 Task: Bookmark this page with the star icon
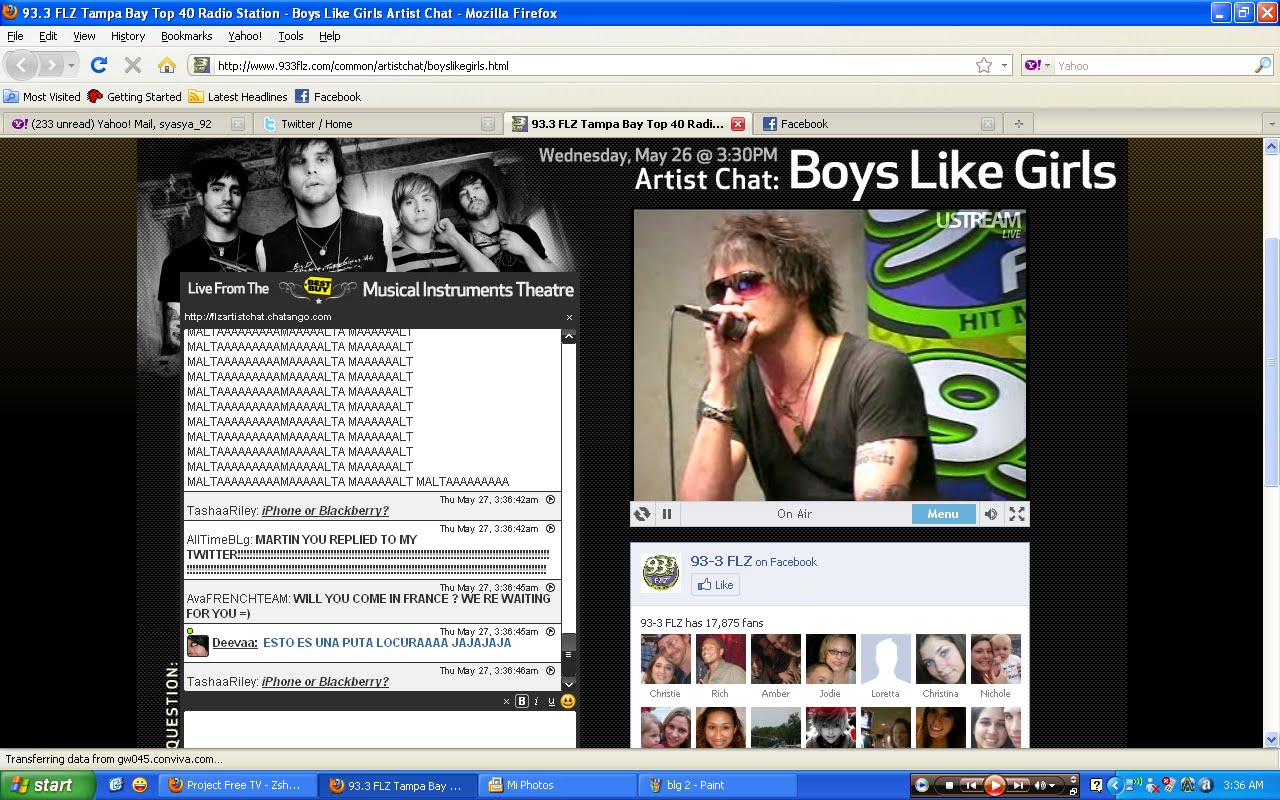click(x=984, y=65)
